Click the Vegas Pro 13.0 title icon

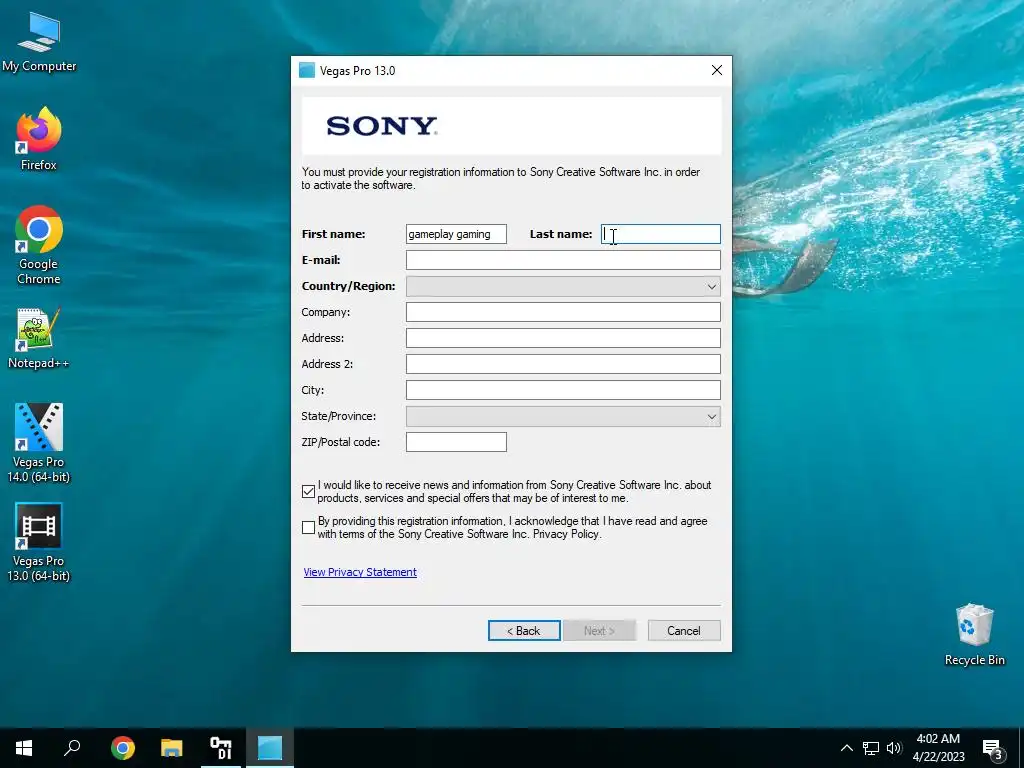point(307,71)
